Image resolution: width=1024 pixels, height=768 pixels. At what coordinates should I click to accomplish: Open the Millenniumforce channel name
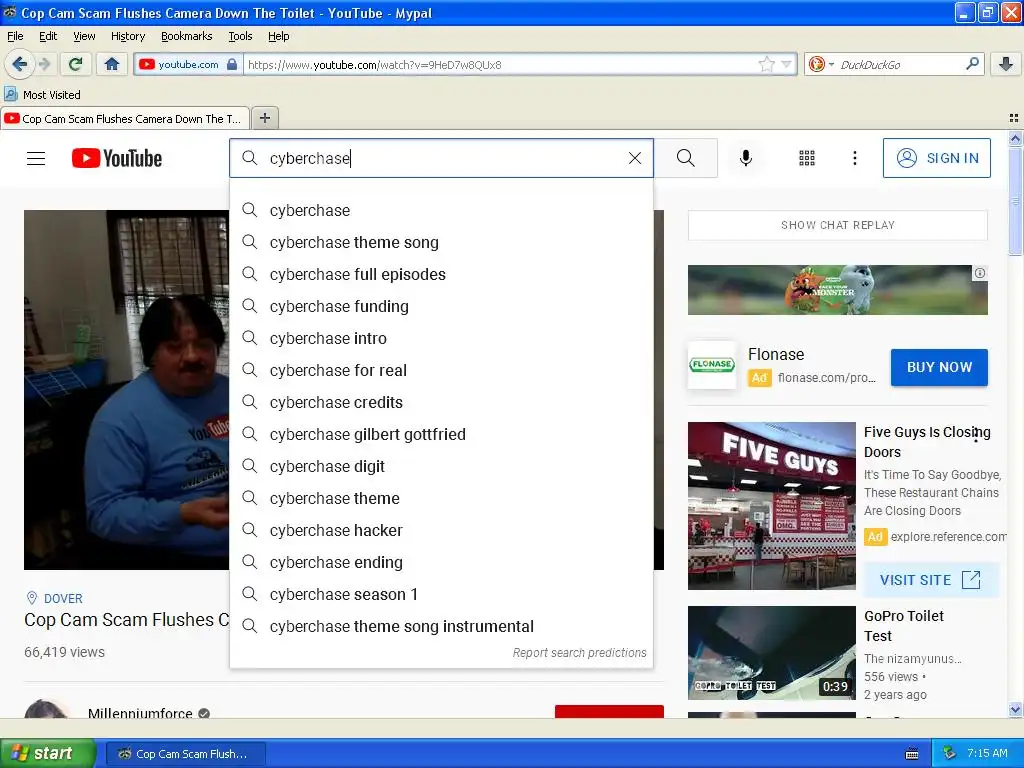[x=140, y=712]
